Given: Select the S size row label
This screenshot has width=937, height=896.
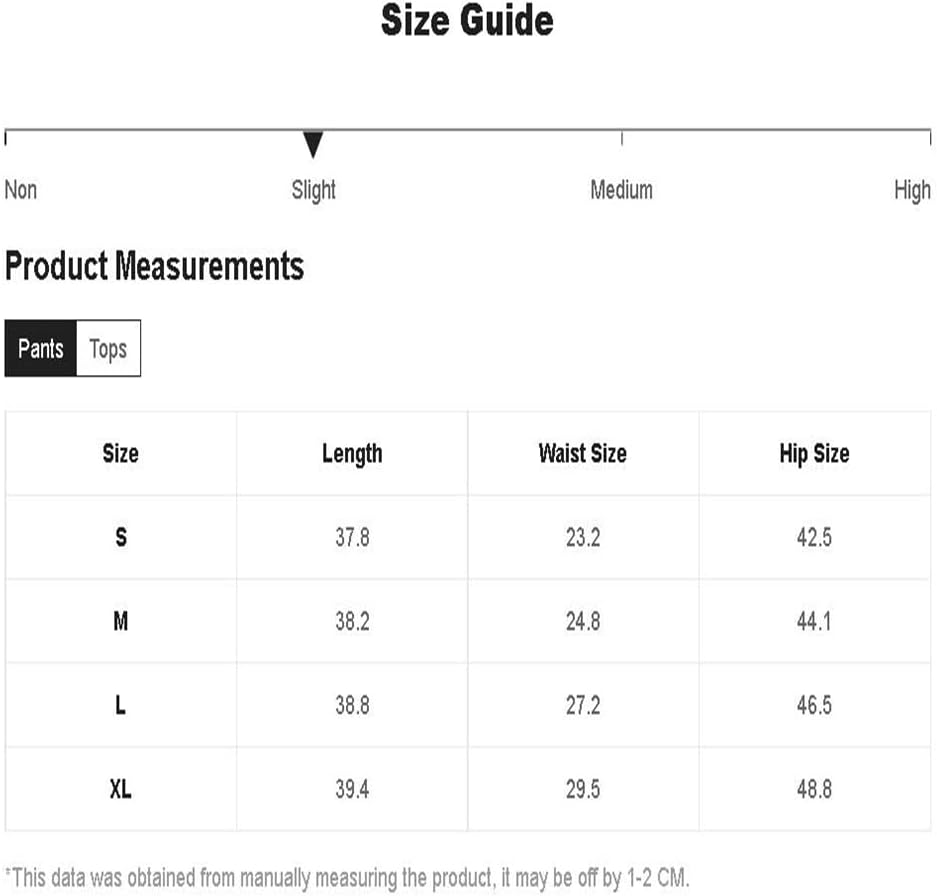Looking at the screenshot, I should click(x=121, y=537).
